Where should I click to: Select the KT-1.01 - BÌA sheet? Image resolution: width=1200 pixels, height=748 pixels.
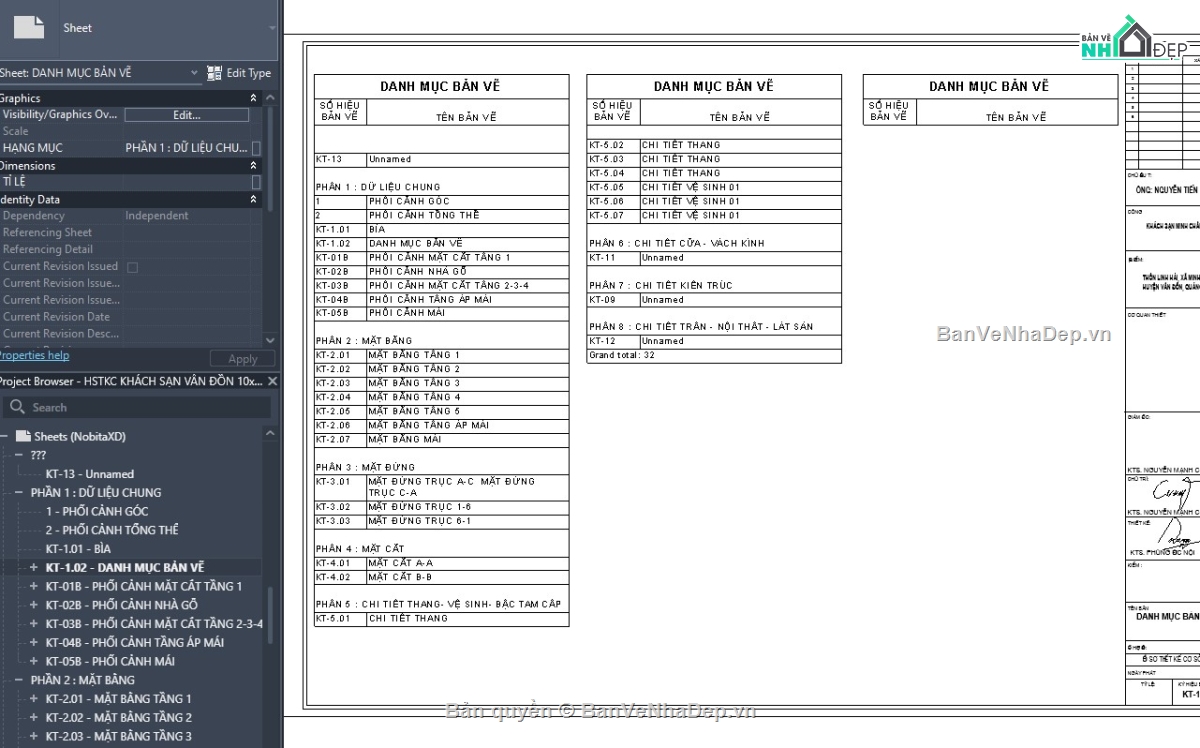point(78,549)
